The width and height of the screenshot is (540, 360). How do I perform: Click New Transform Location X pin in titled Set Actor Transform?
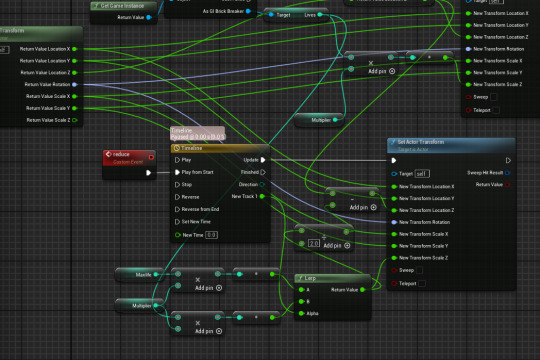(x=394, y=187)
